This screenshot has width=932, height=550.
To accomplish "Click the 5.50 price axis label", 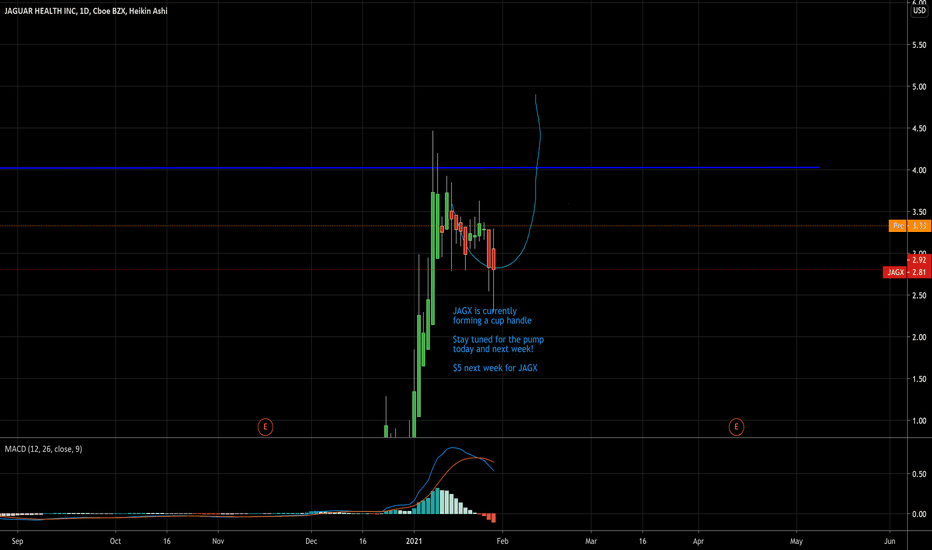I will 919,45.
